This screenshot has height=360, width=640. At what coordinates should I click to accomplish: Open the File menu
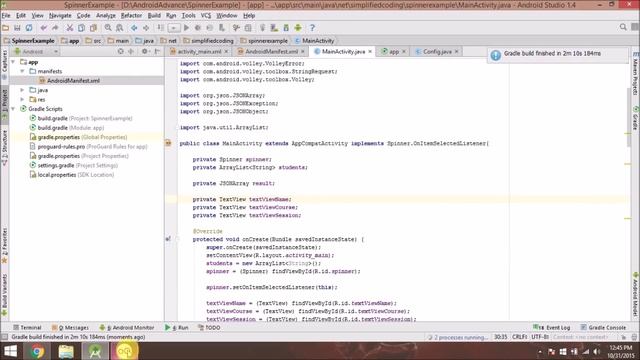point(6,16)
